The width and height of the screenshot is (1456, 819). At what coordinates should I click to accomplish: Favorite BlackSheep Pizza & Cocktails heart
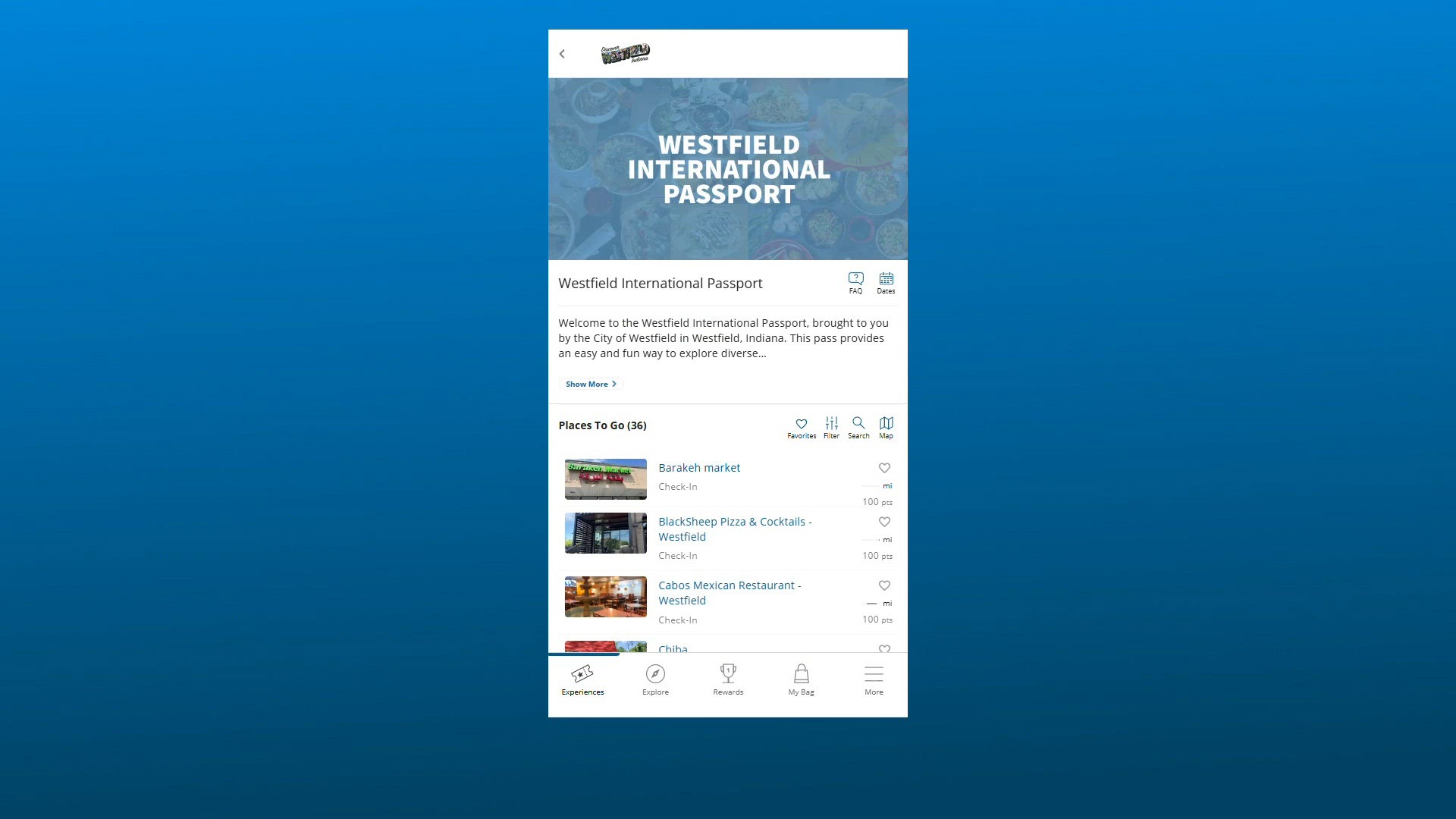pos(884,522)
